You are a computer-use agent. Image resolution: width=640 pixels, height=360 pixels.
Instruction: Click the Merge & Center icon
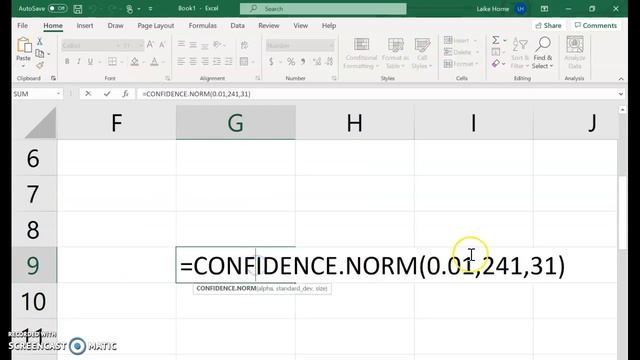(244, 62)
